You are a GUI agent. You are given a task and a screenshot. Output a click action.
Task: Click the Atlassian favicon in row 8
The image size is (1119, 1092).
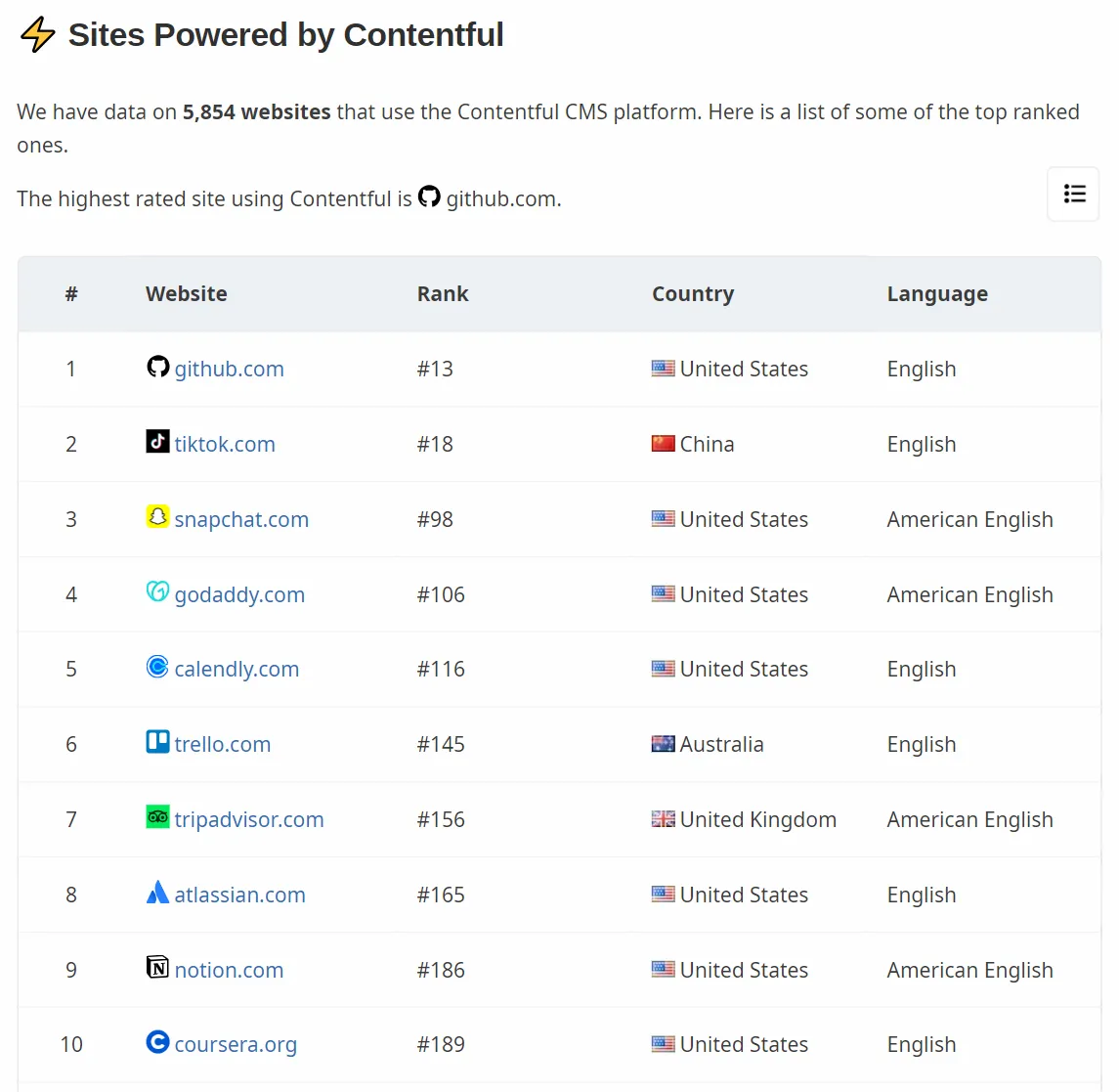157,893
